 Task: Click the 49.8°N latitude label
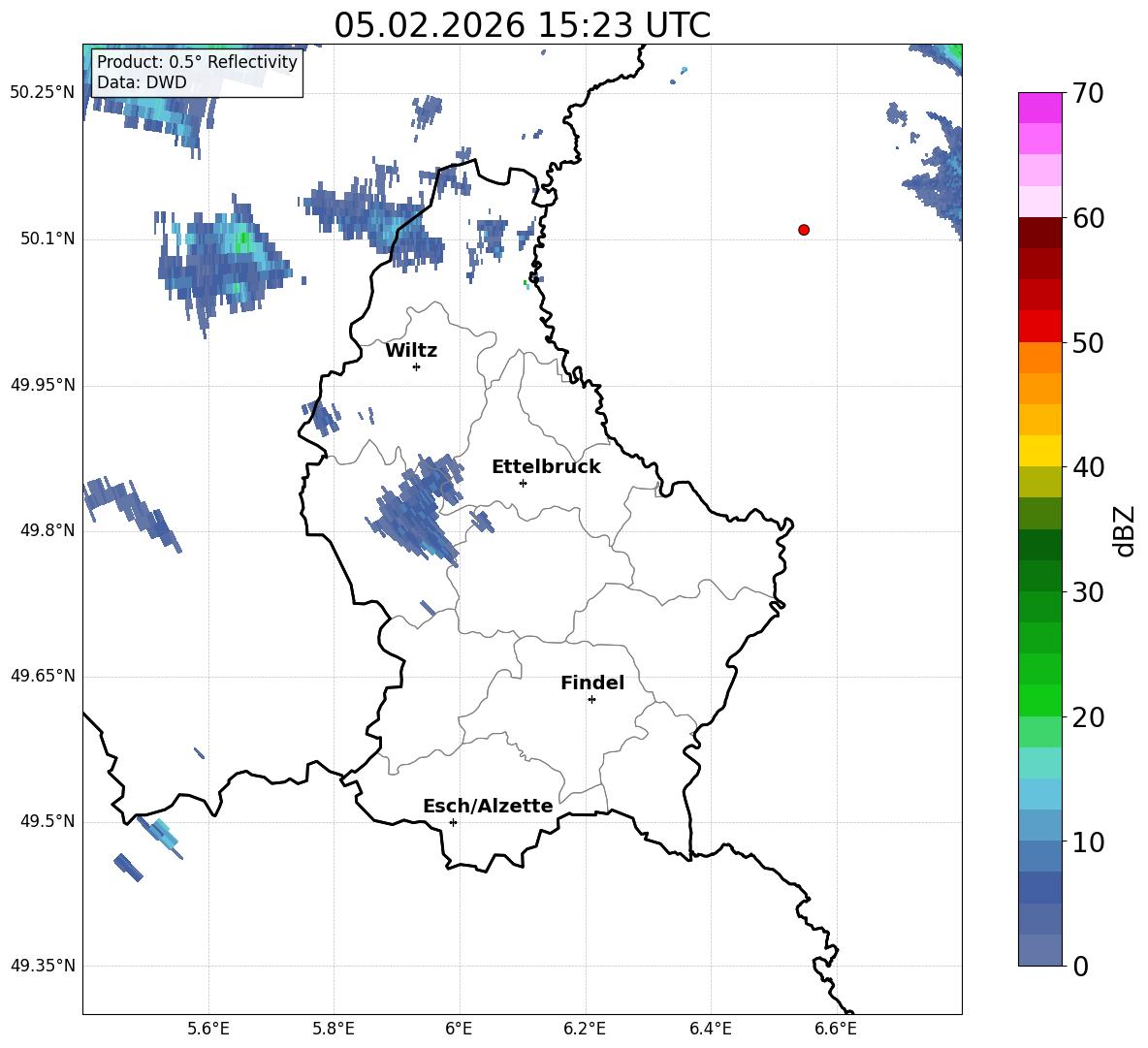tap(48, 530)
